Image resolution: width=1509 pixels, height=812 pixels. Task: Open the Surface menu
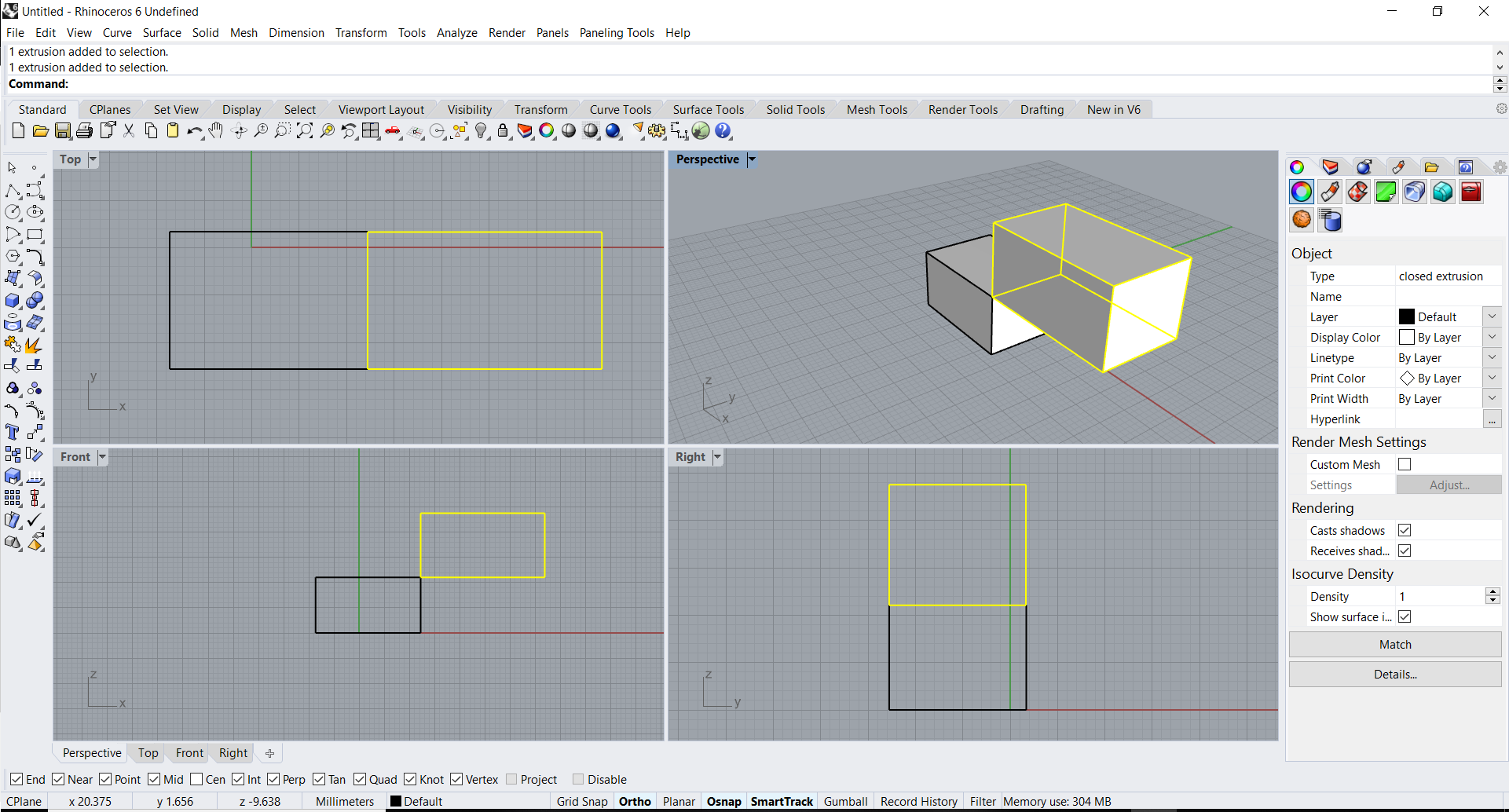click(162, 33)
